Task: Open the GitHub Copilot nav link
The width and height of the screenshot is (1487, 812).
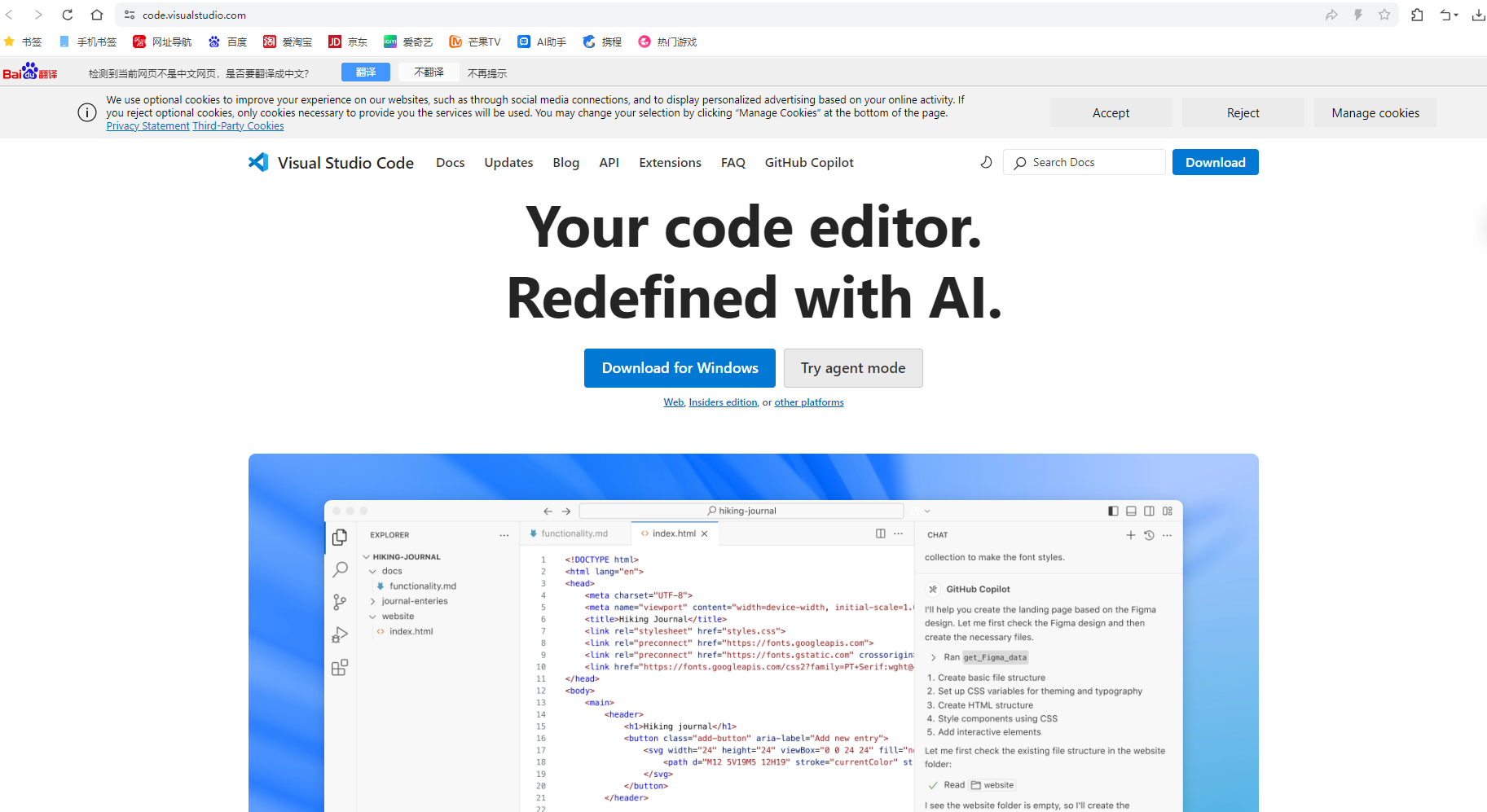Action: pos(809,163)
